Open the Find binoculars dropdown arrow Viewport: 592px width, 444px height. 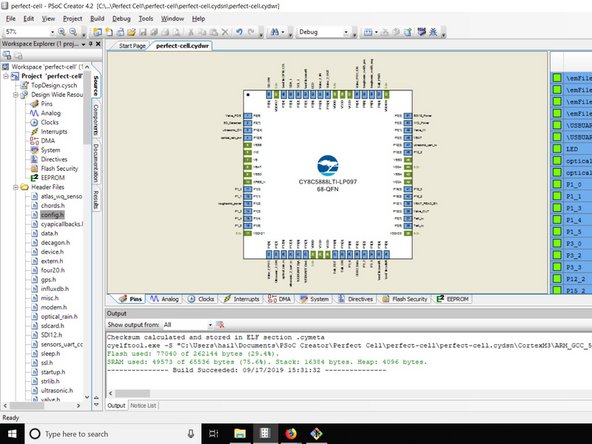pyautogui.click(x=283, y=32)
